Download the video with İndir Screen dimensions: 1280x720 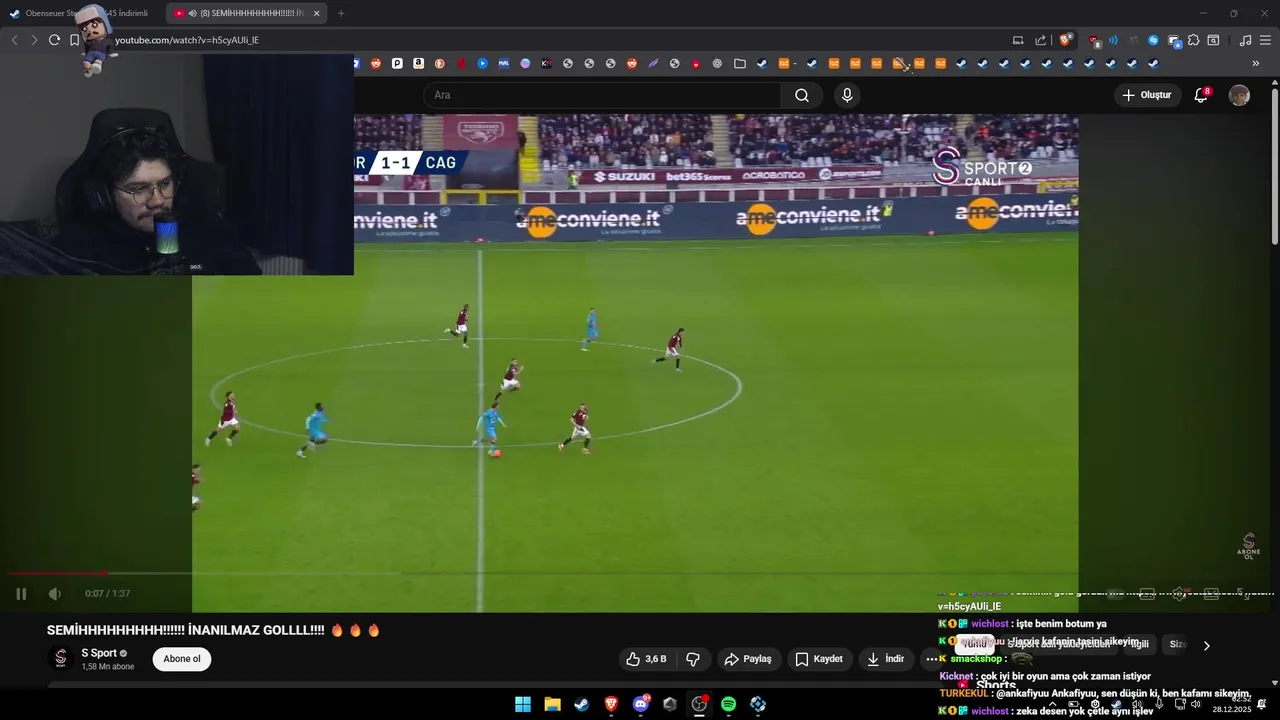coord(886,659)
